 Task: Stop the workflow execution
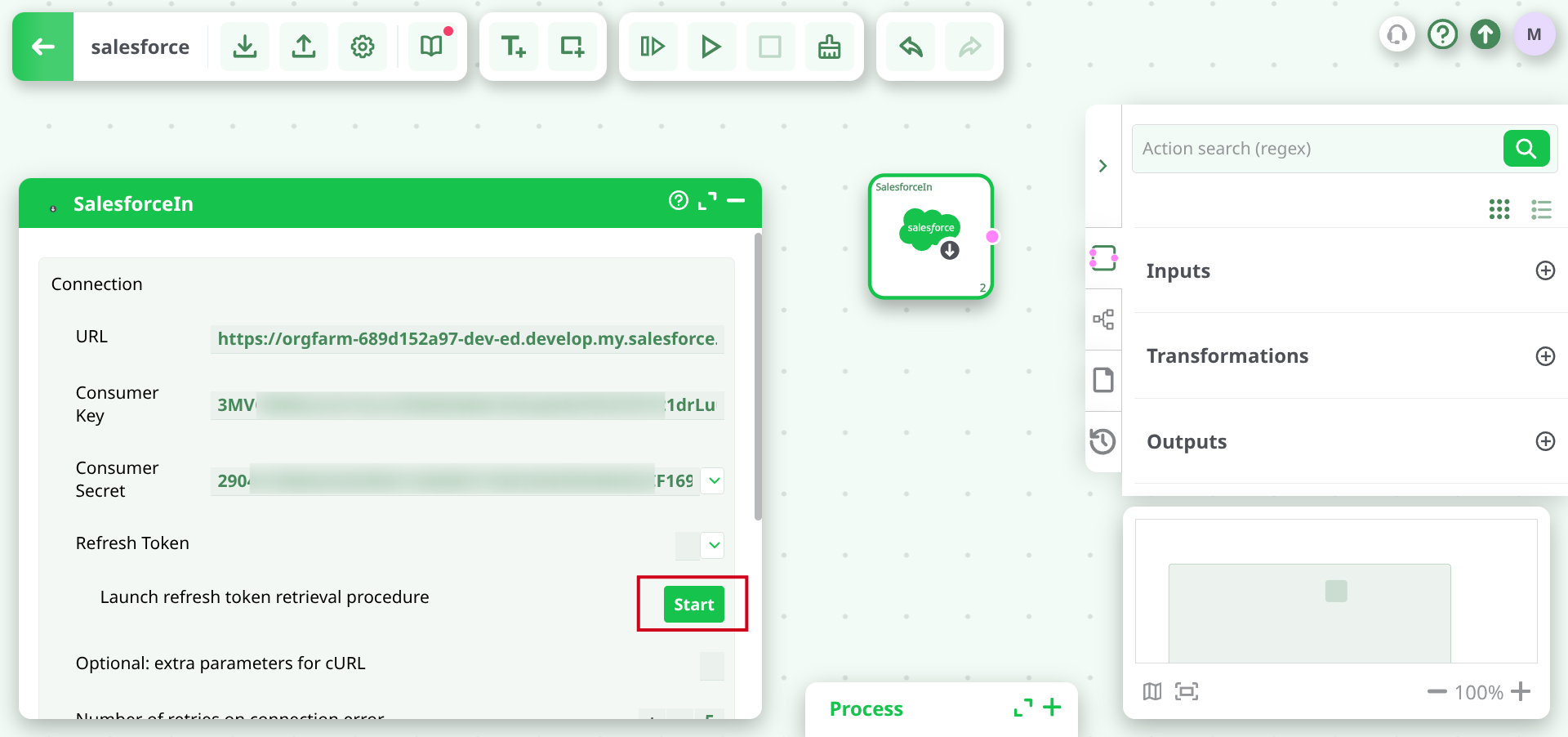coord(770,47)
